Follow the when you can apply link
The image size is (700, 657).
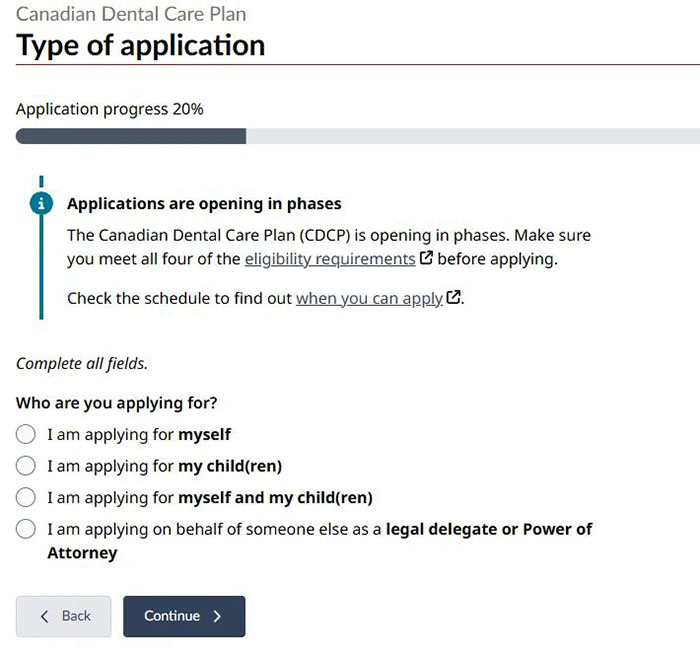click(369, 298)
